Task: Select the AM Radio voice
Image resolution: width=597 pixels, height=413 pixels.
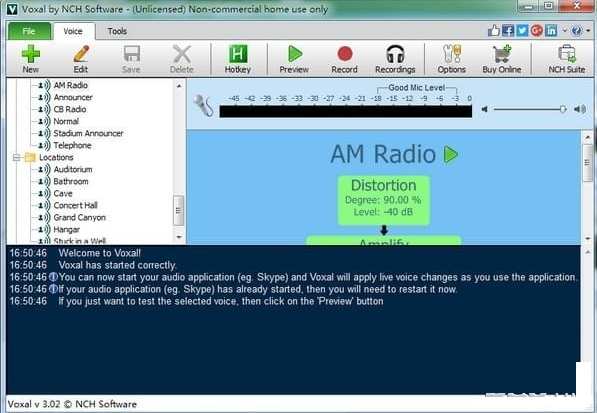Action: (70, 85)
